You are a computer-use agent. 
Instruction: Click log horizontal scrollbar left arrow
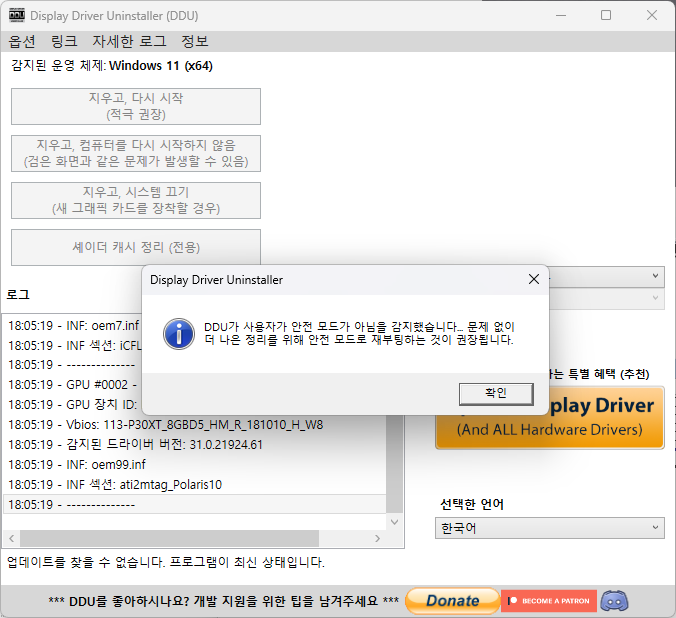point(12,538)
